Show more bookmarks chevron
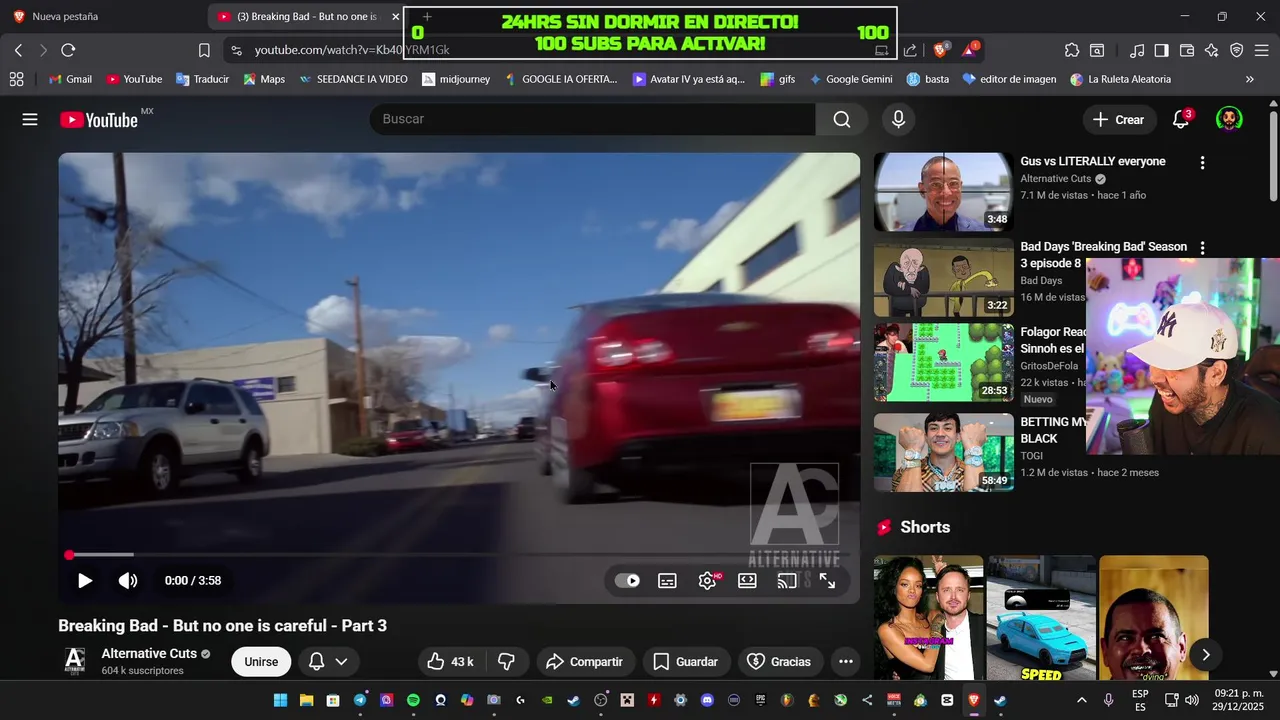This screenshot has width=1280, height=720. pyautogui.click(x=1250, y=79)
